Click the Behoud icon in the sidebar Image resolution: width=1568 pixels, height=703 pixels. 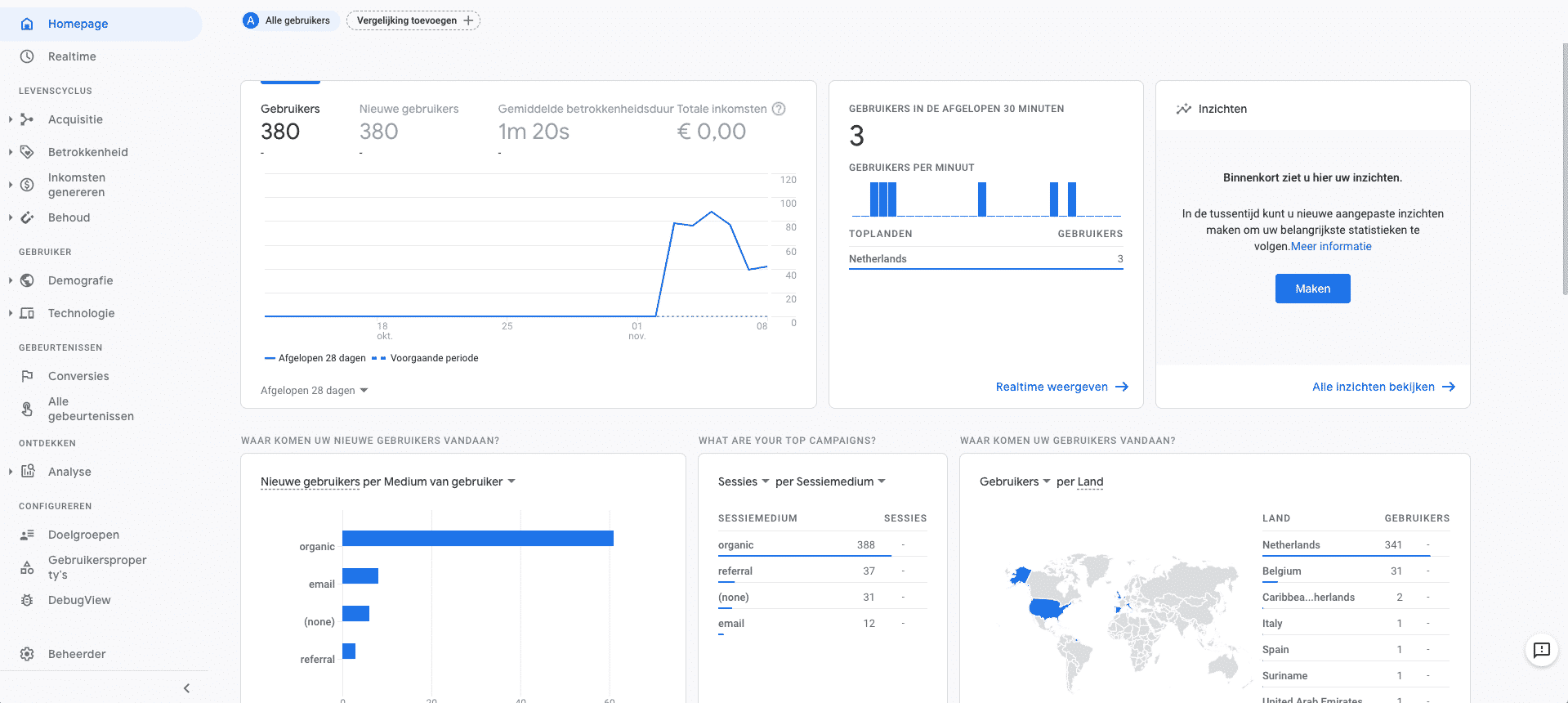27,217
